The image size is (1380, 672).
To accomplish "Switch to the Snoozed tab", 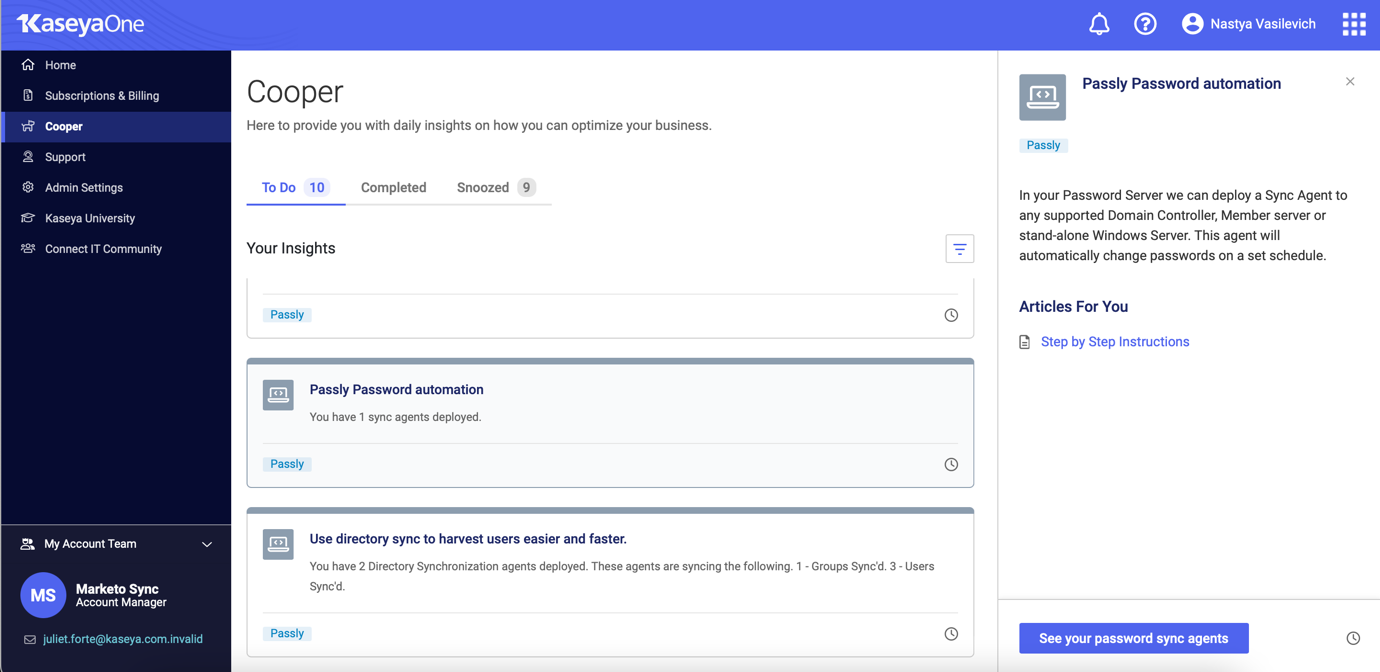I will [495, 188].
